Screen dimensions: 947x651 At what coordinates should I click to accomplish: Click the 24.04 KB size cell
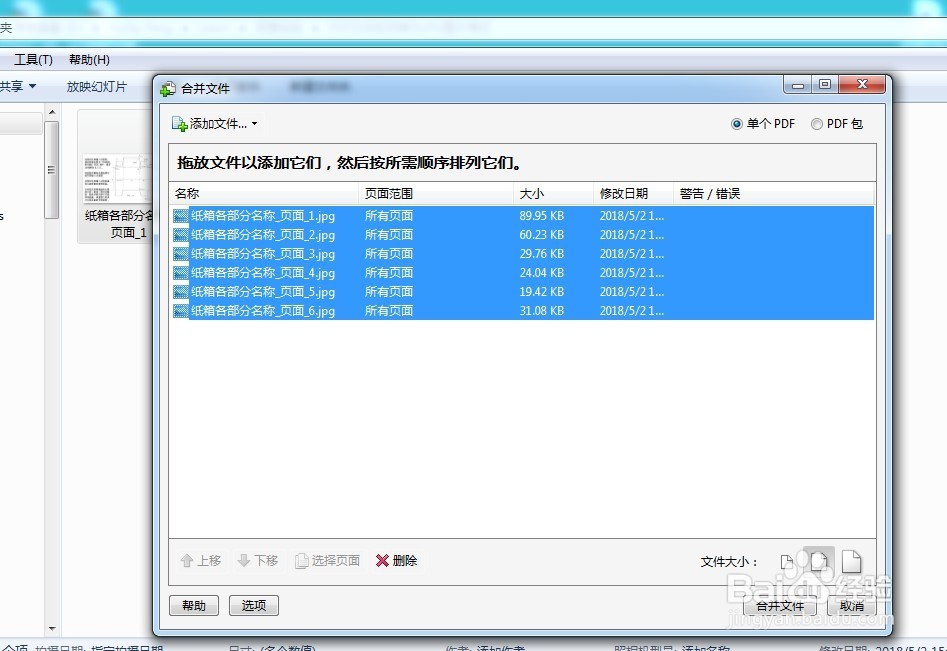click(542, 273)
